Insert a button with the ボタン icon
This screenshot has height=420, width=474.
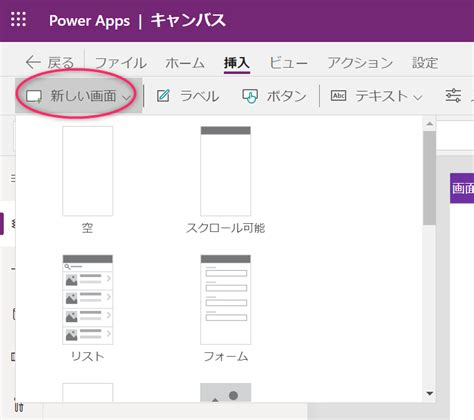point(250,96)
